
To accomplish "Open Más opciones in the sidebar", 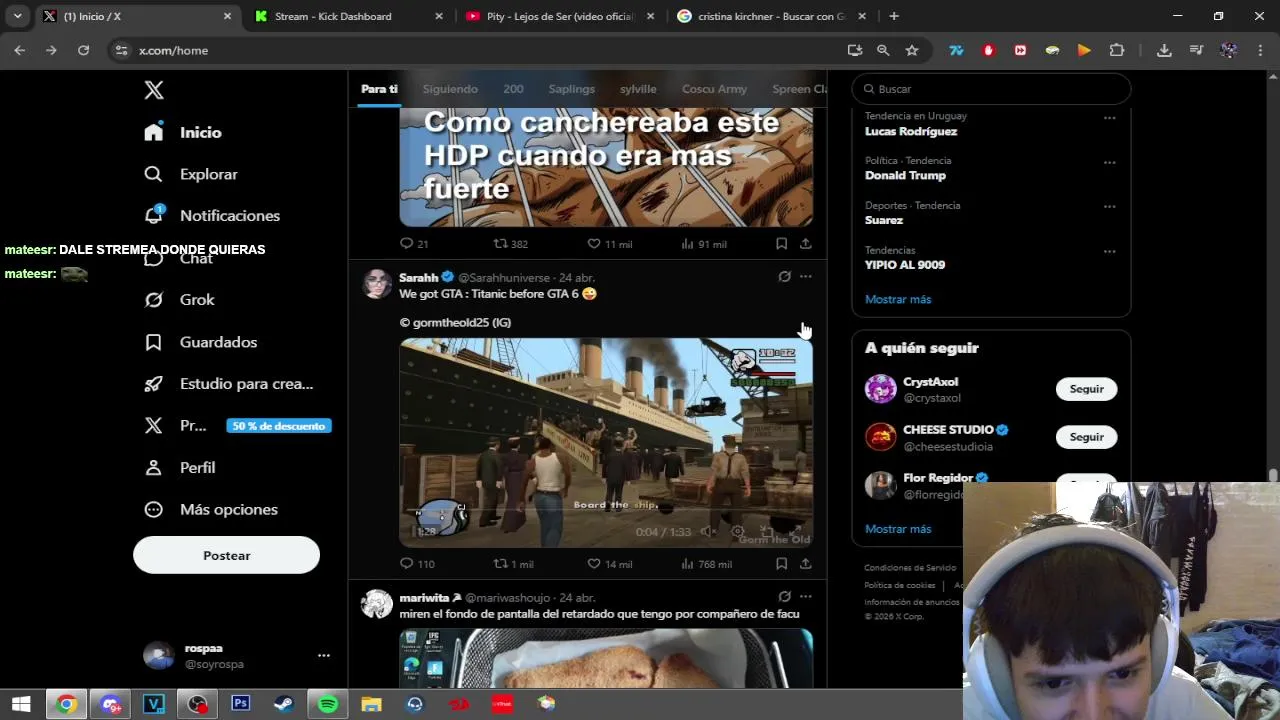I will tap(211, 510).
